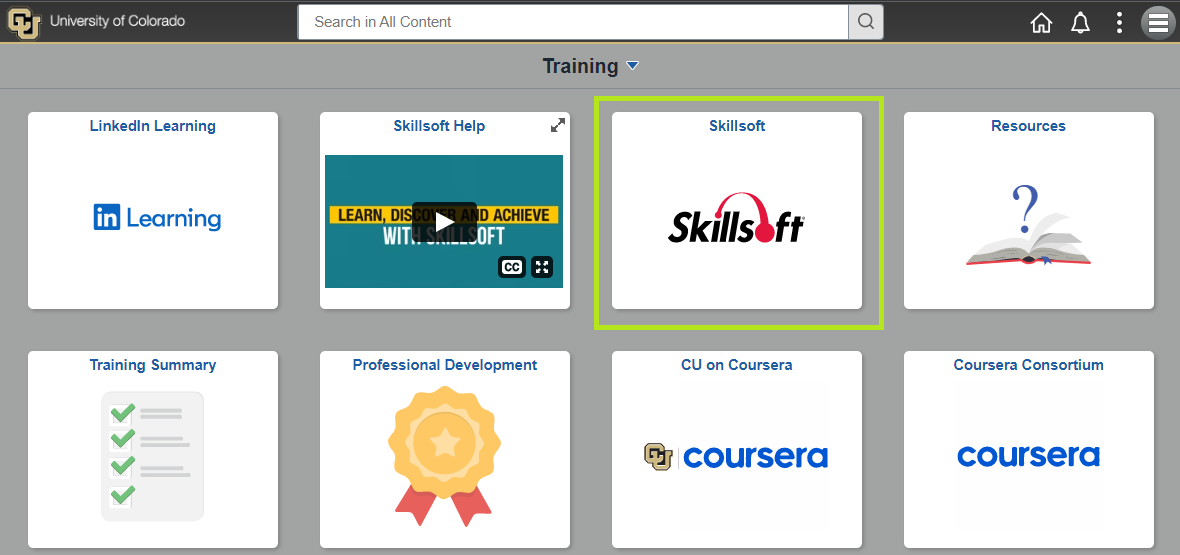Open the Skillsoft Help tile title

tap(439, 126)
